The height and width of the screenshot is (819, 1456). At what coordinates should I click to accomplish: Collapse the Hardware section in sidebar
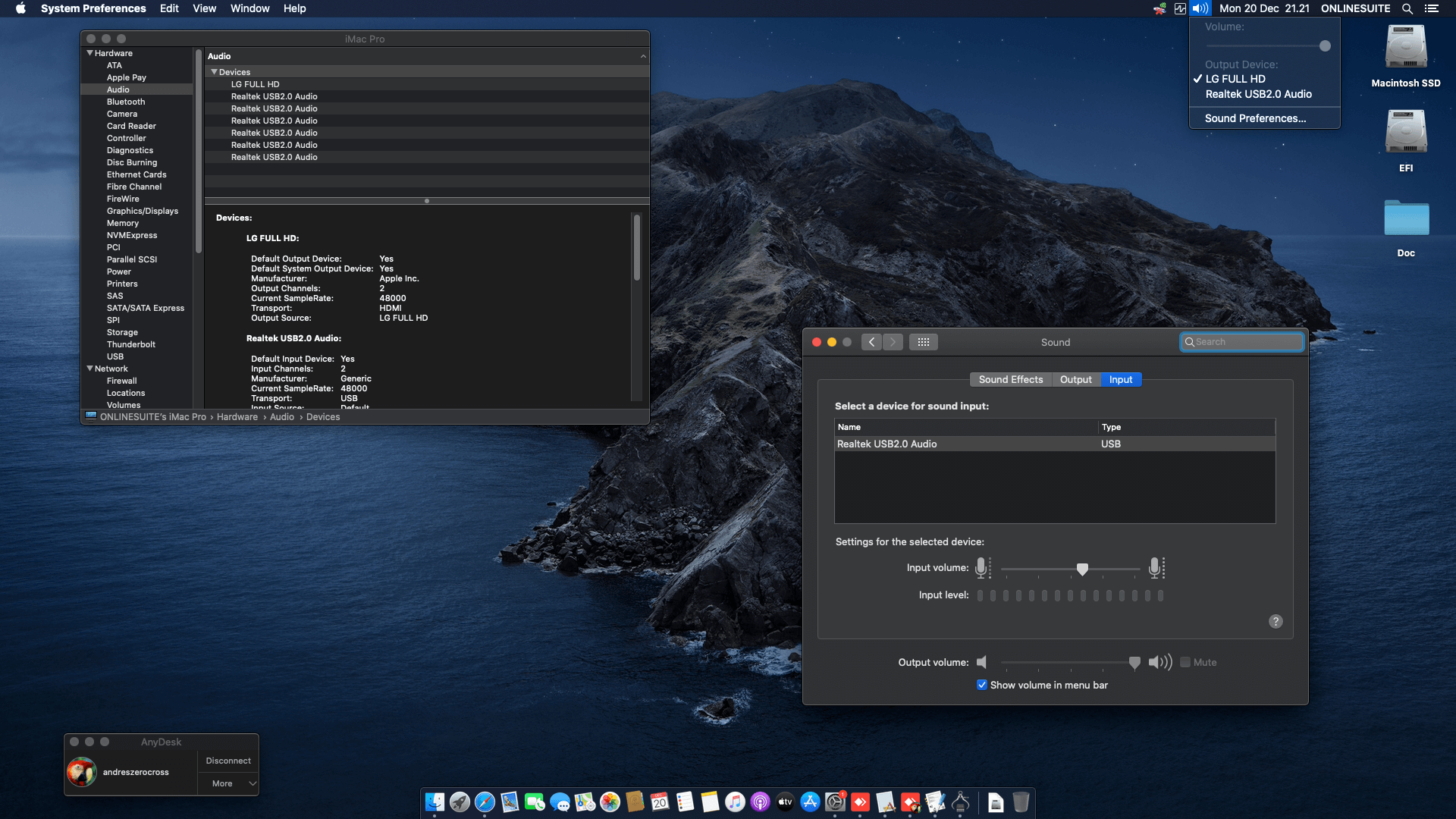click(x=90, y=53)
